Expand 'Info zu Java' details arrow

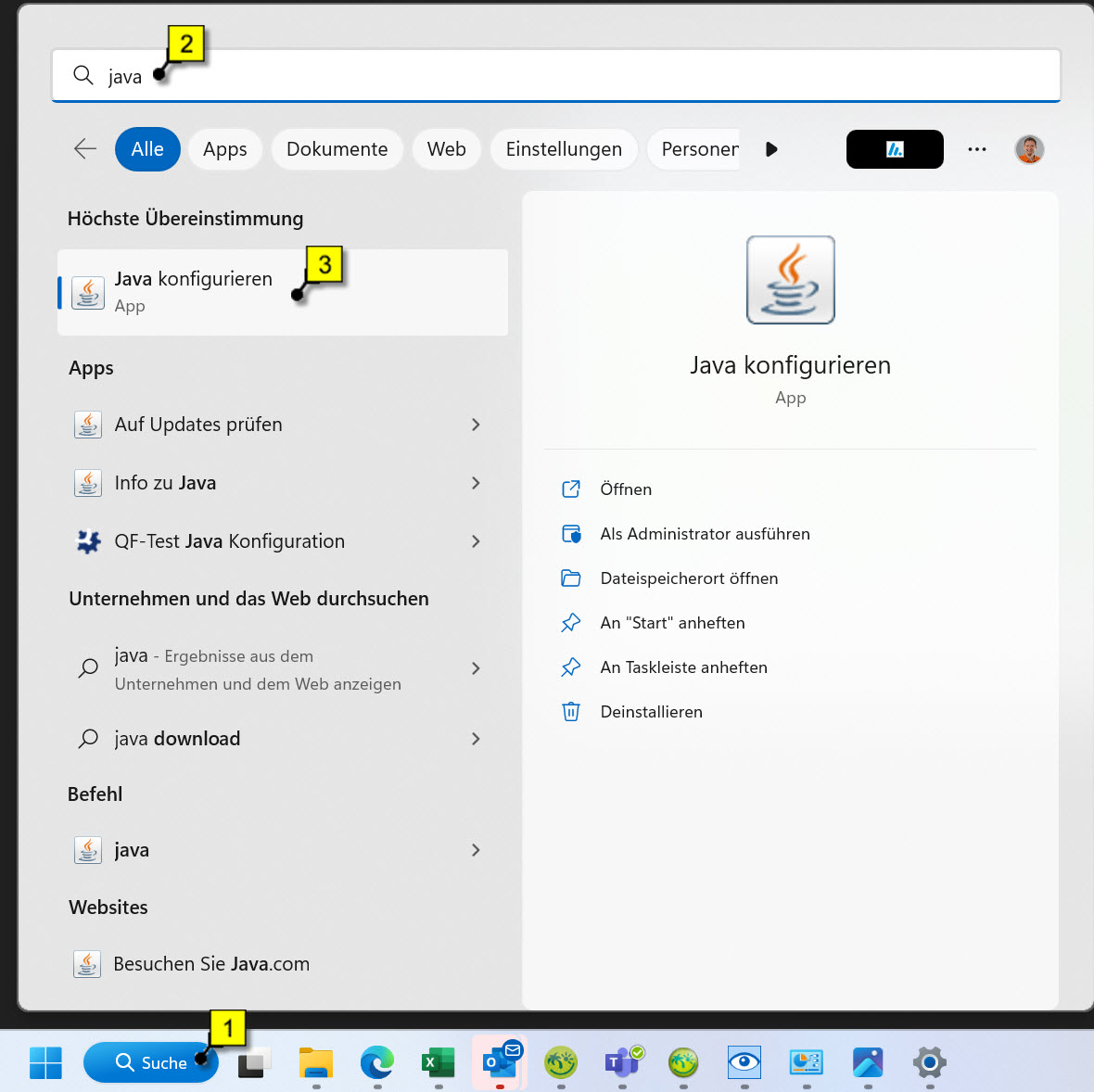[x=476, y=483]
